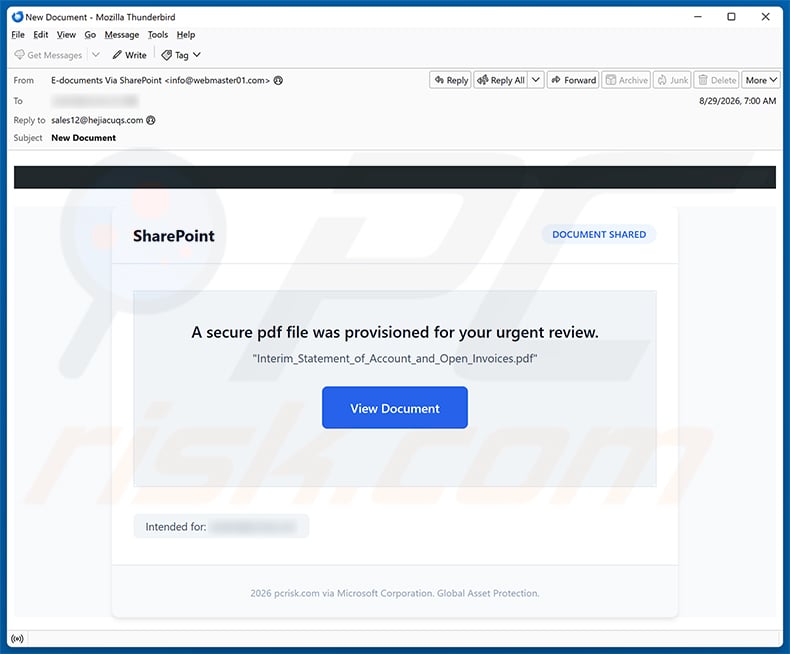Expand the Reply All dropdown arrow
Screen dimensions: 790x654
coord(536,80)
